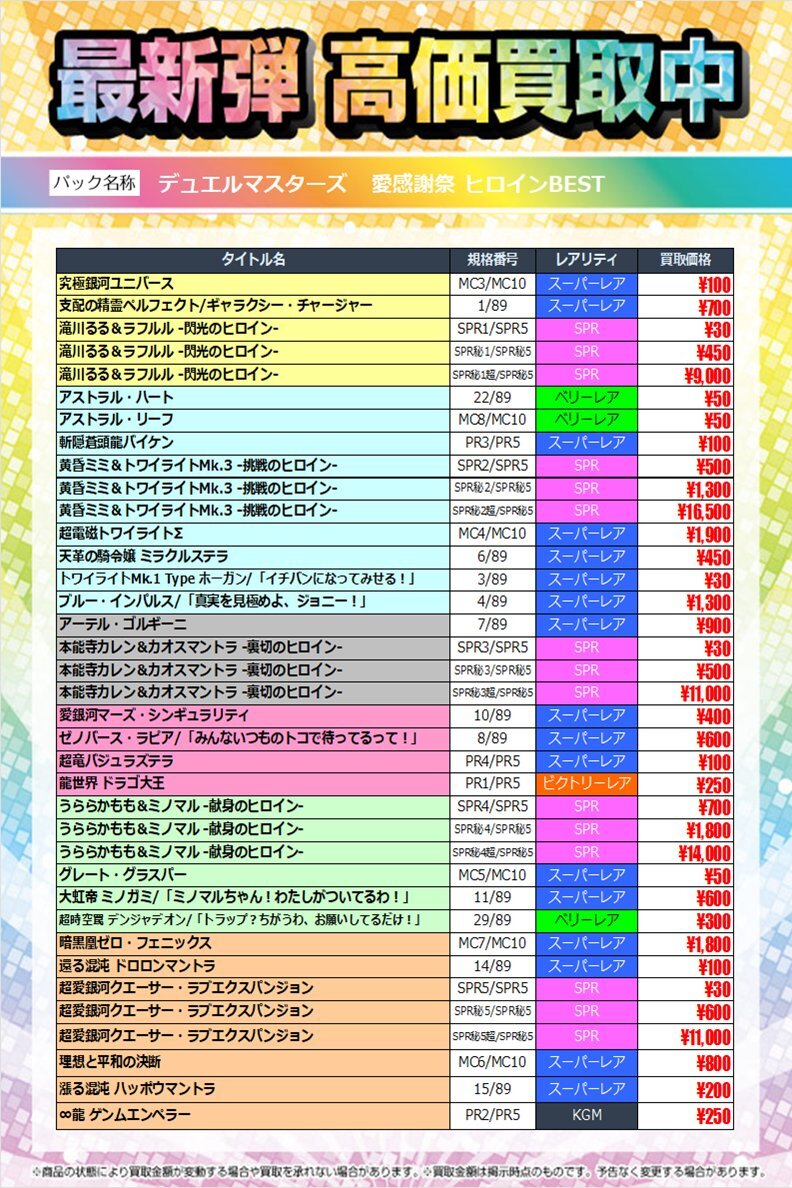792x1188 pixels.
Task: Select ベリーレア rarity in アストラル・リーフ row
Action: click(586, 420)
